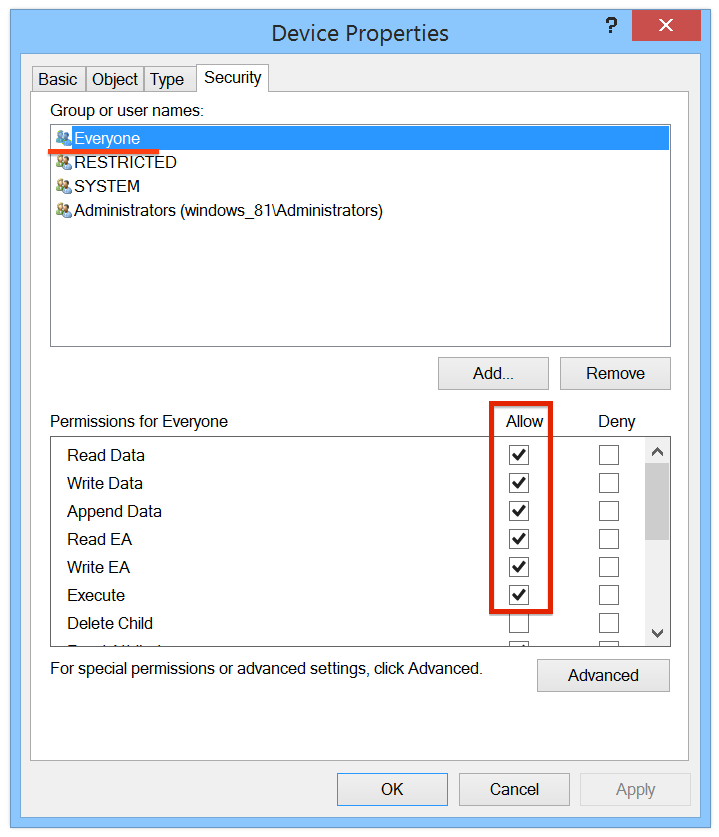Image resolution: width=719 pixels, height=837 pixels.
Task: Uncheck Allow for Read Data
Action: point(518,455)
